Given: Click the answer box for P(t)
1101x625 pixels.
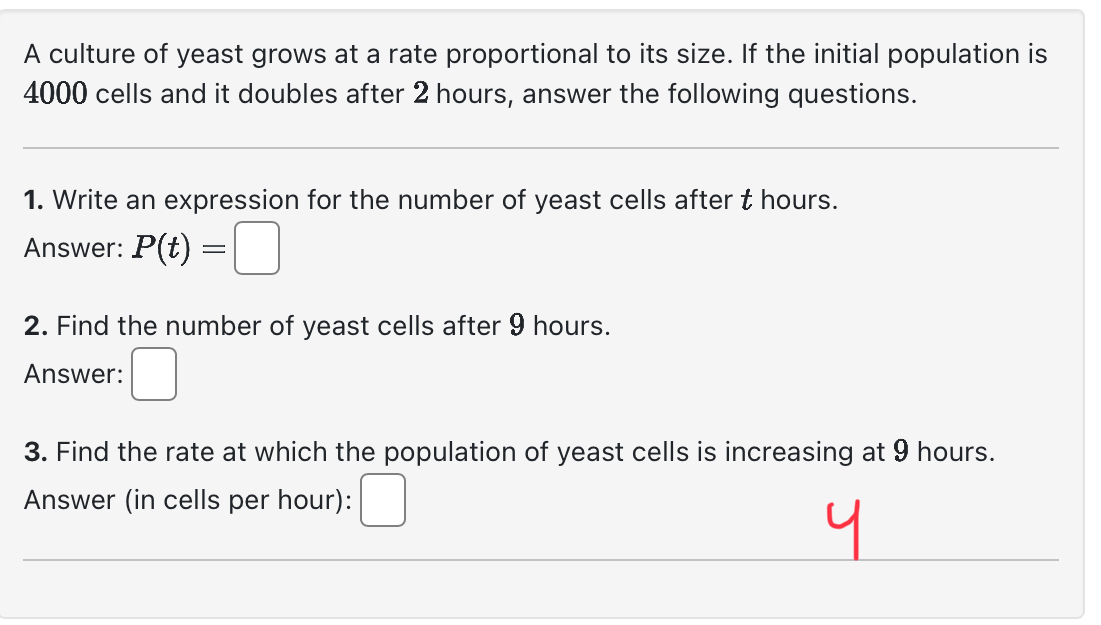Looking at the screenshot, I should pyautogui.click(x=256, y=247).
